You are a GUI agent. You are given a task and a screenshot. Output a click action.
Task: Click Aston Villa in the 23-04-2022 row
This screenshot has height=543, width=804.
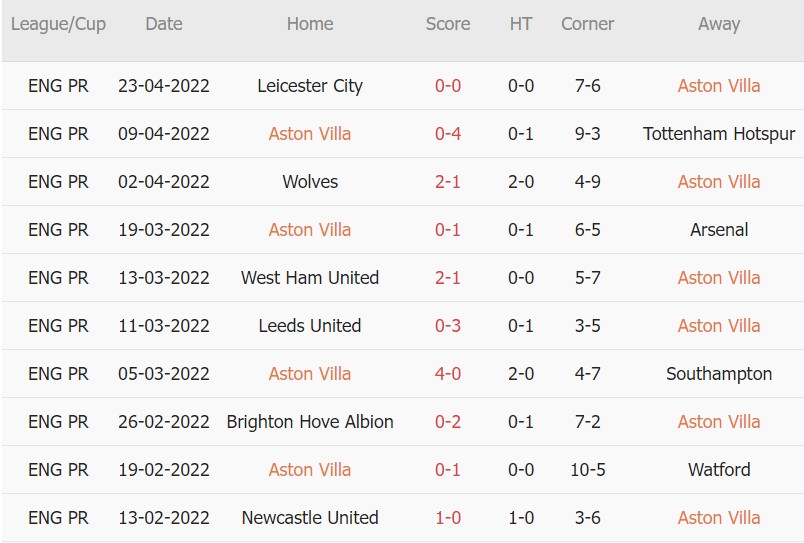click(719, 86)
